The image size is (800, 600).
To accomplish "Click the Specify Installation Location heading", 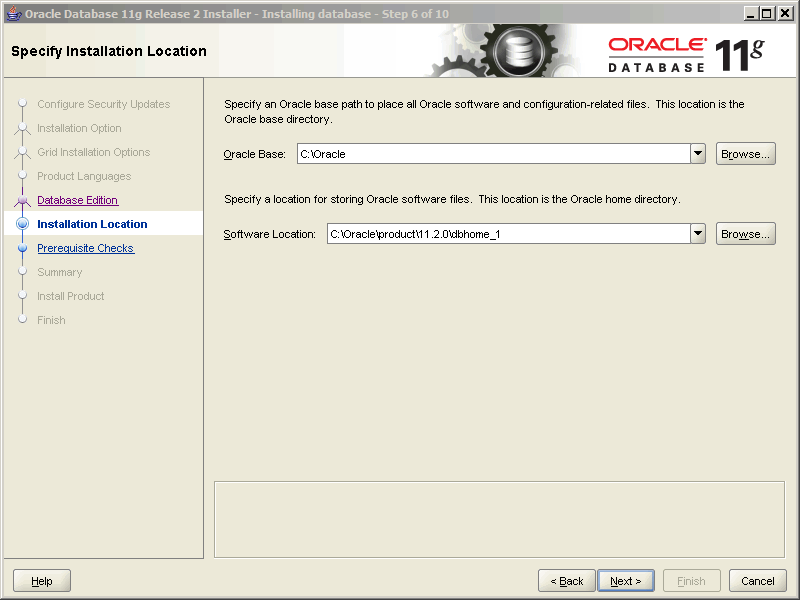I will (109, 51).
